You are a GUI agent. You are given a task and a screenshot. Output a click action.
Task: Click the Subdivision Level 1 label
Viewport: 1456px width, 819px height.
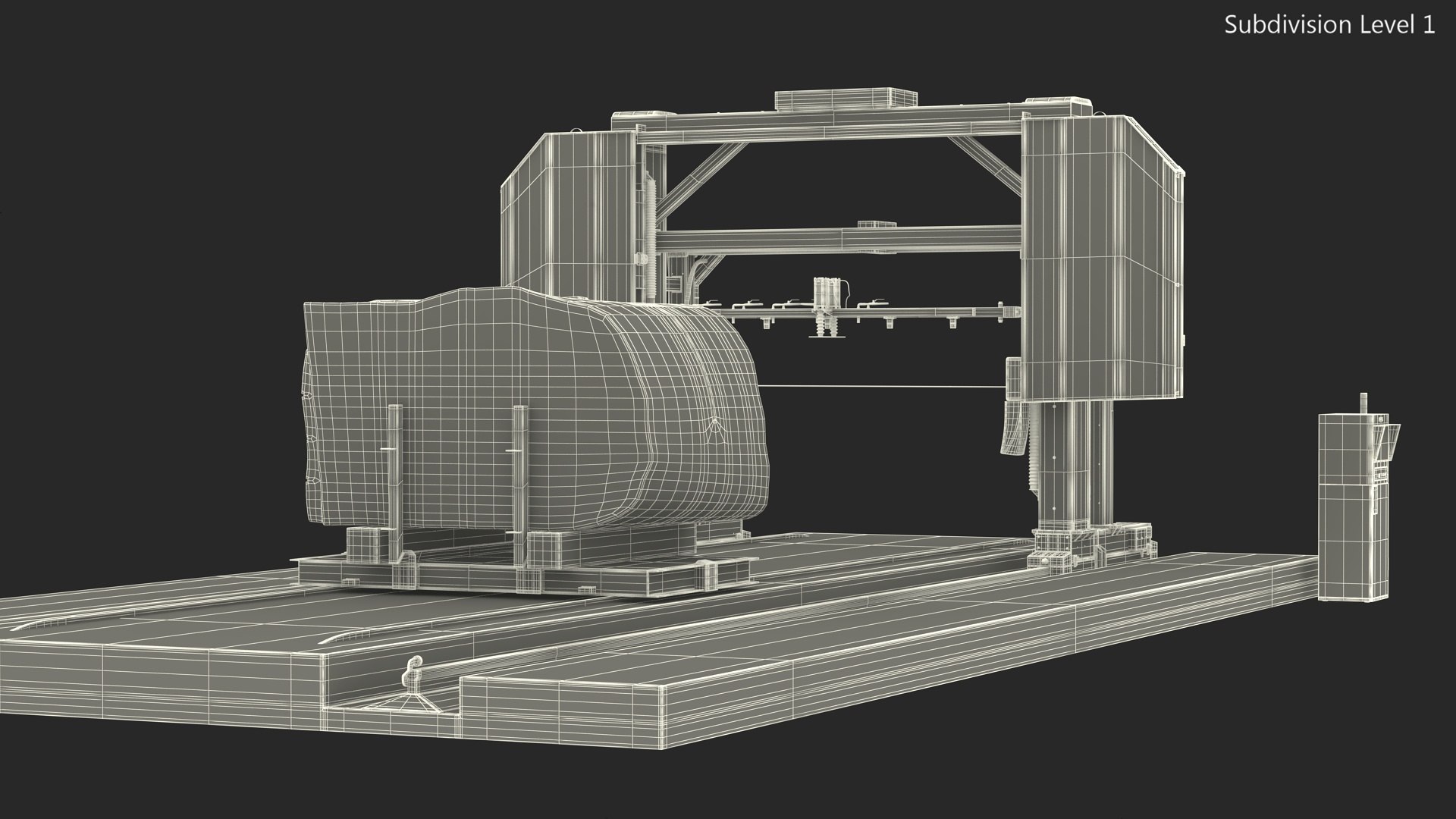[1329, 25]
